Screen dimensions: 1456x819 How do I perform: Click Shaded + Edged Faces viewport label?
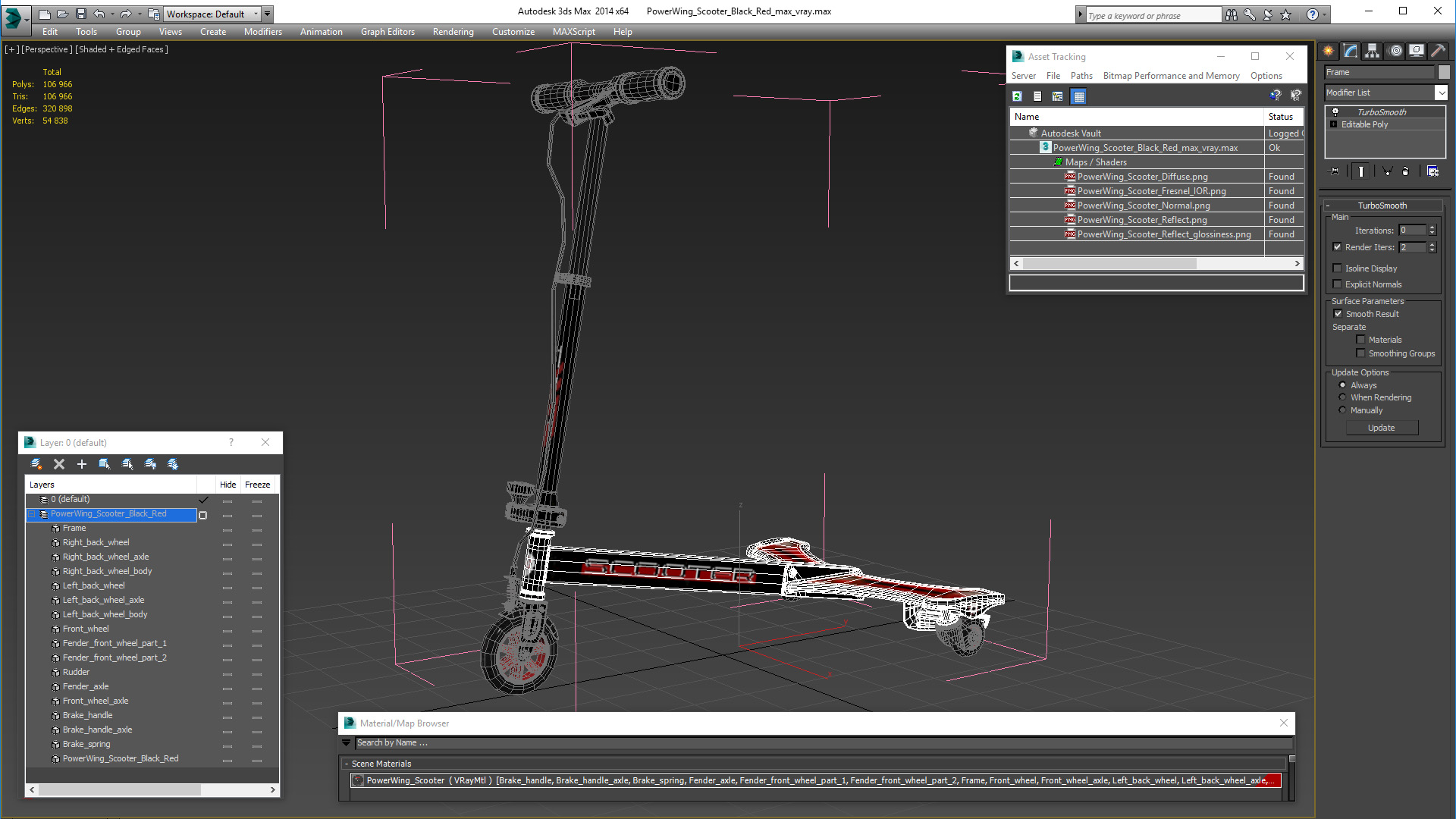[x=121, y=49]
